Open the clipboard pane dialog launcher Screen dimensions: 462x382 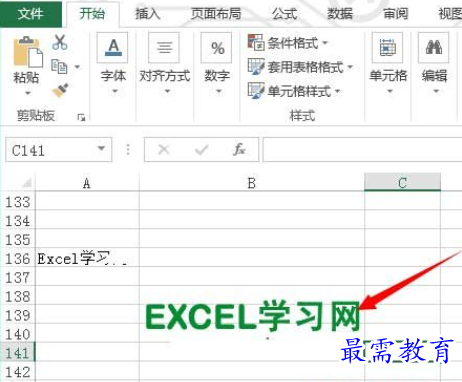81,117
